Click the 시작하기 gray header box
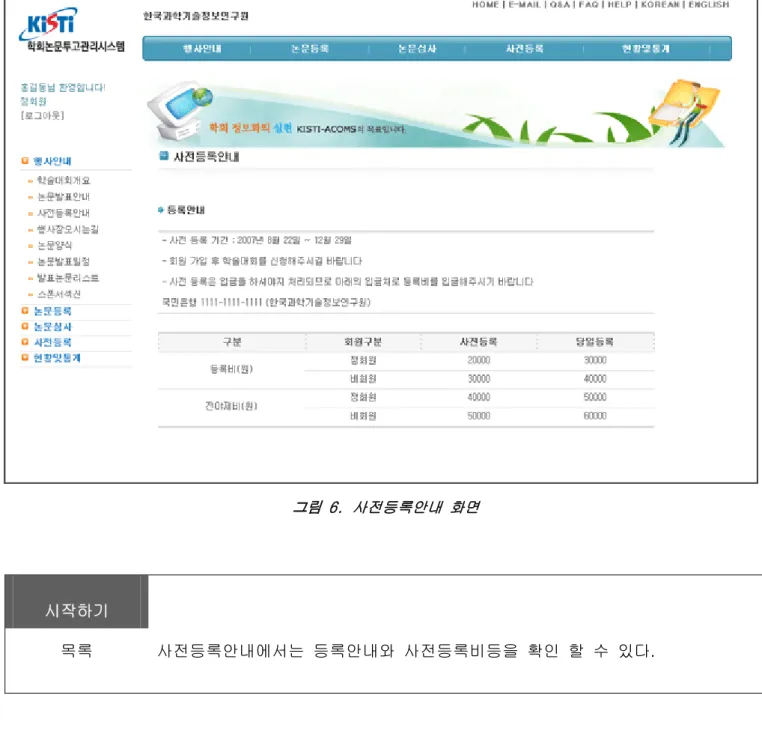Viewport: 762px width, 737px height. 76,601
